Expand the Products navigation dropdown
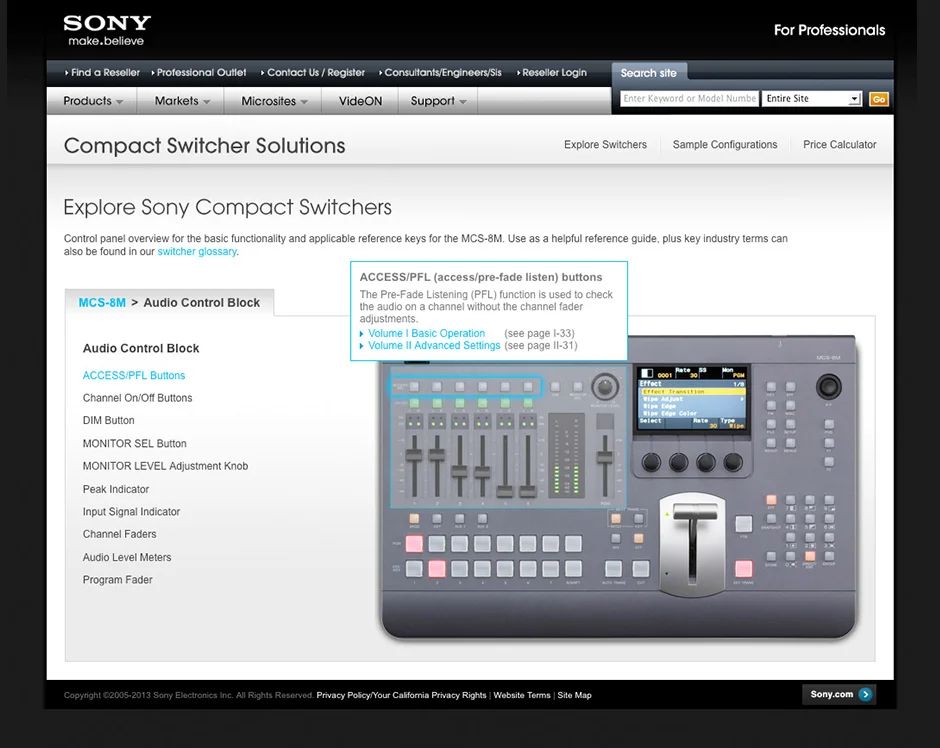The width and height of the screenshot is (940, 748). [90, 100]
